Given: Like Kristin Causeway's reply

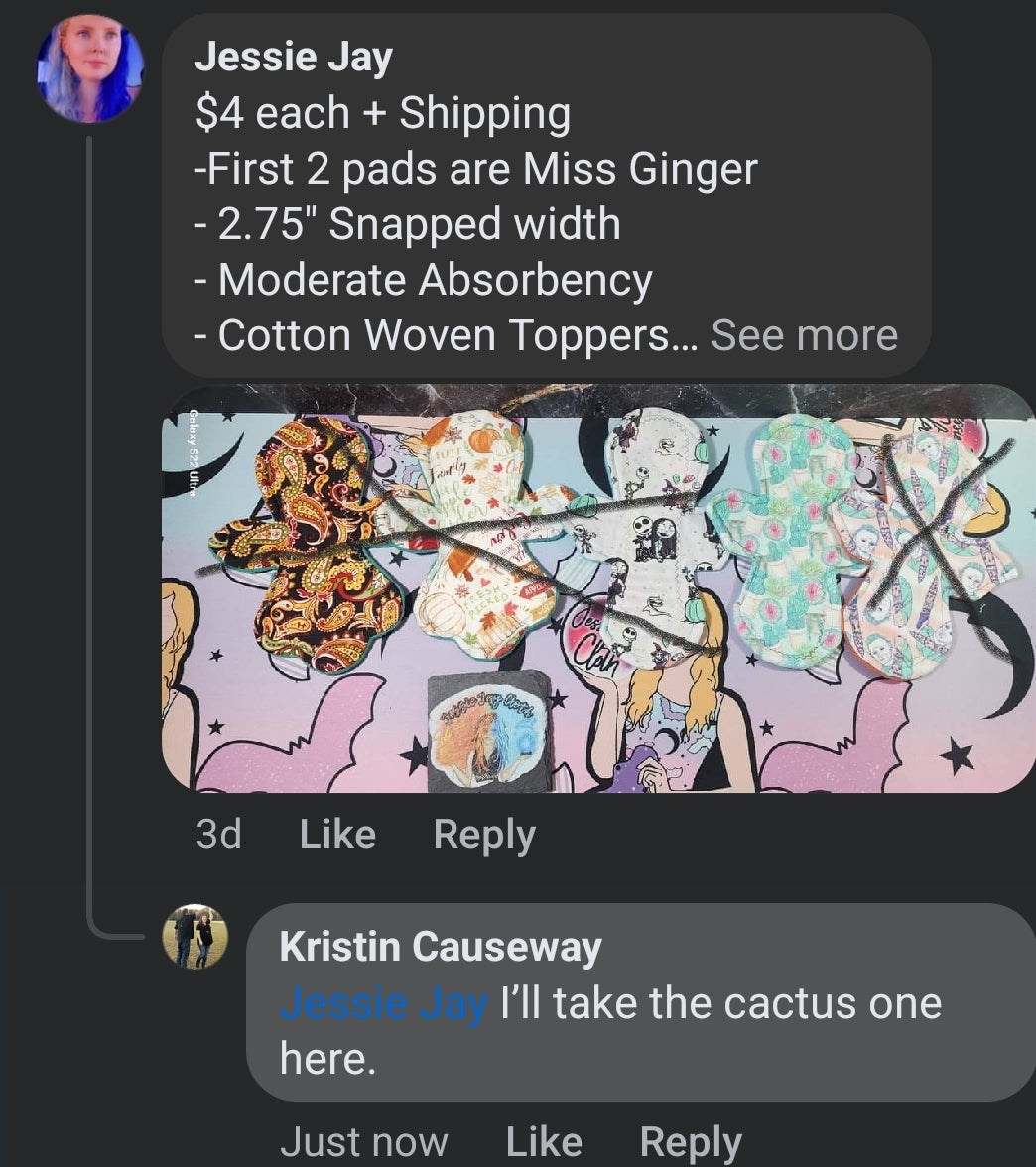Looking at the screenshot, I should (x=544, y=1142).
